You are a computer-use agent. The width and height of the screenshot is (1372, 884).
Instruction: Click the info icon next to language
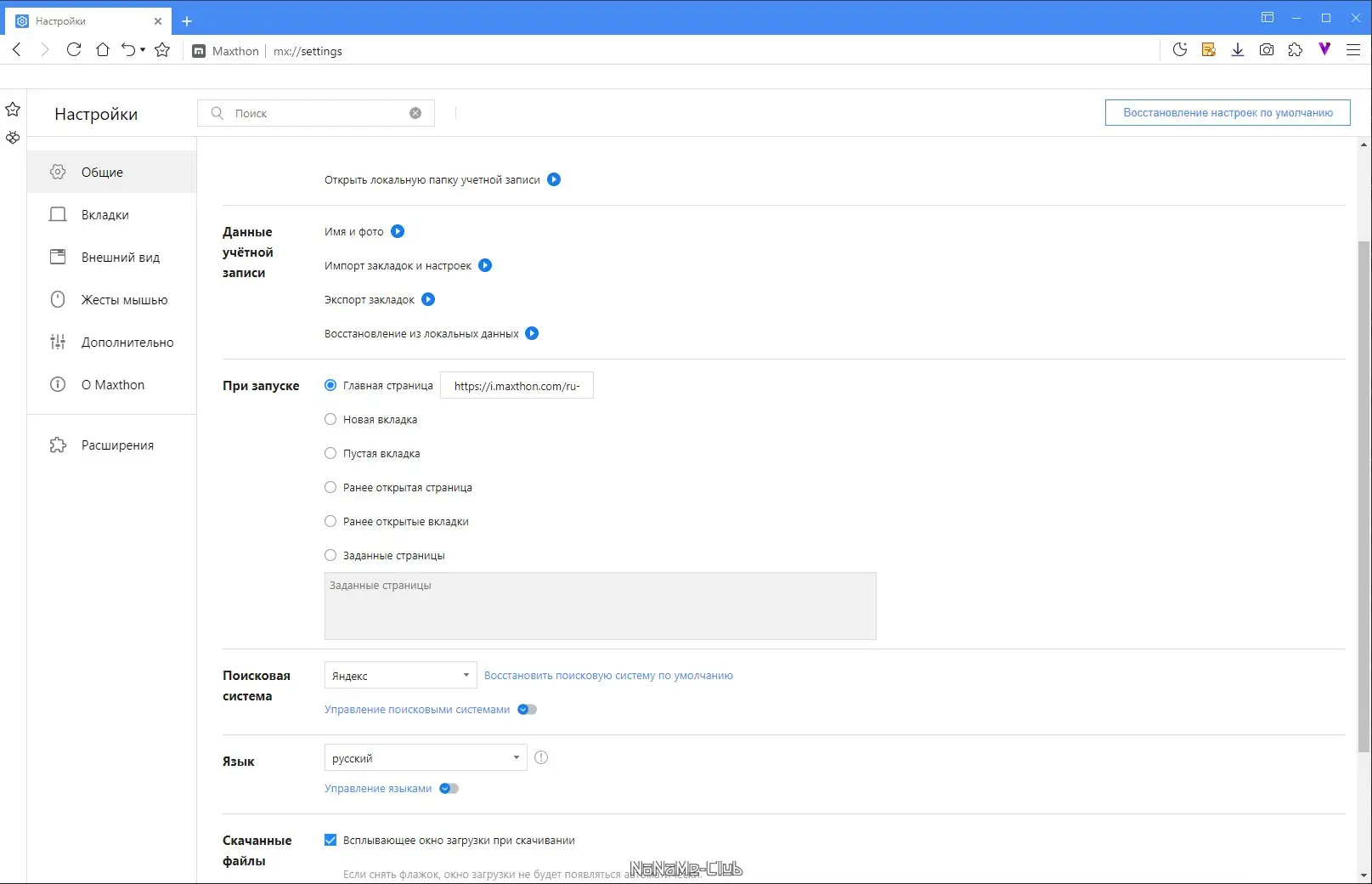pyautogui.click(x=541, y=757)
